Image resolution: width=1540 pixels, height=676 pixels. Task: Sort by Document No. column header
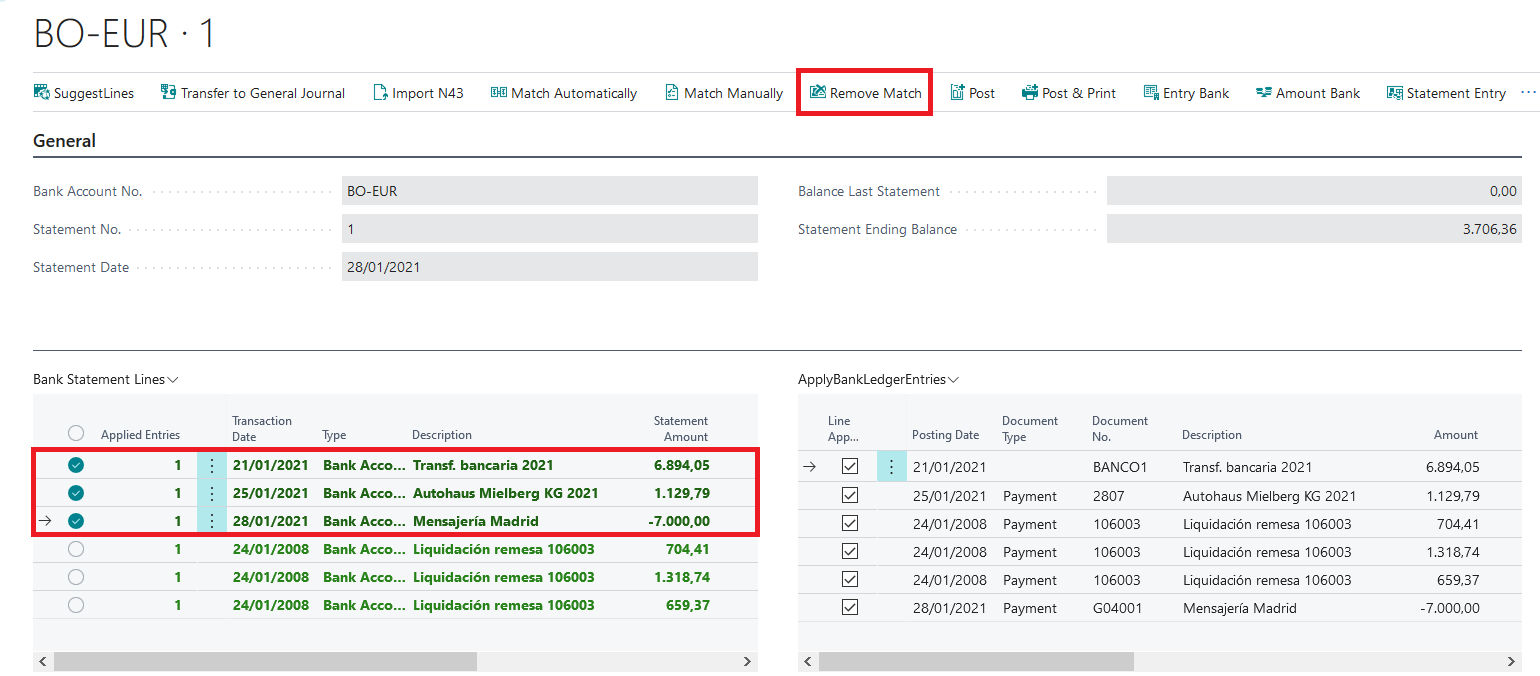[x=1120, y=429]
